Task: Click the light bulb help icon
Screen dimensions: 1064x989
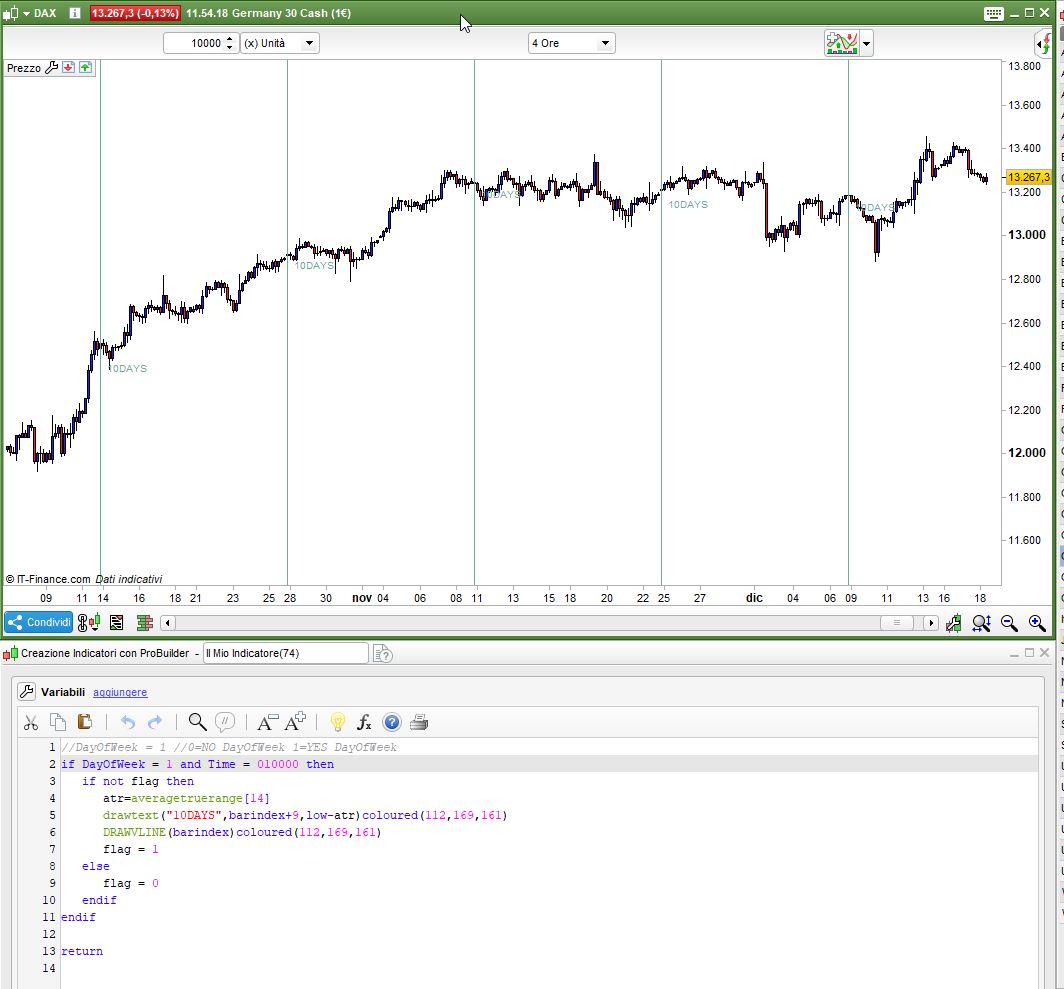Action: [x=337, y=722]
